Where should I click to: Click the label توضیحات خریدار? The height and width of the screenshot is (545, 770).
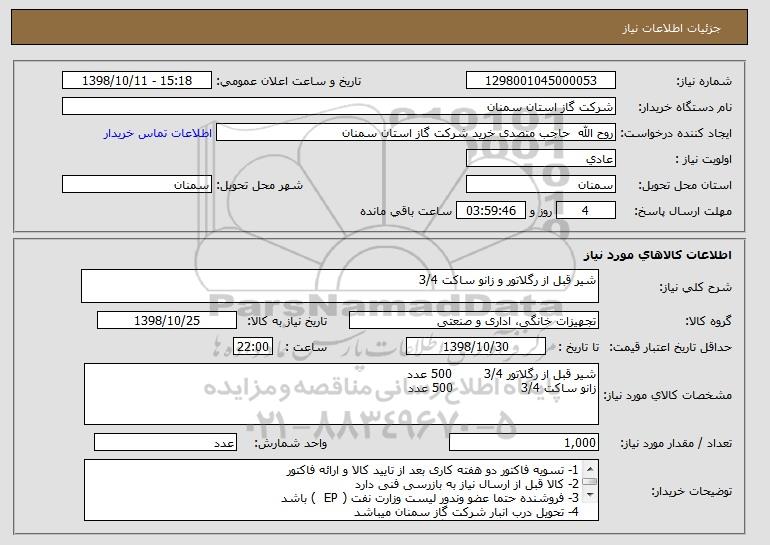tap(691, 491)
